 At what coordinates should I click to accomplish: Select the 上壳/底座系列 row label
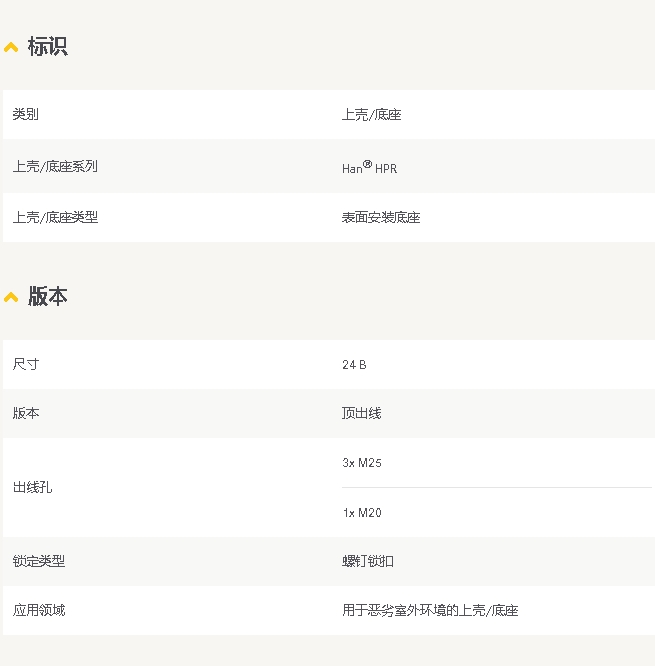[x=55, y=167]
